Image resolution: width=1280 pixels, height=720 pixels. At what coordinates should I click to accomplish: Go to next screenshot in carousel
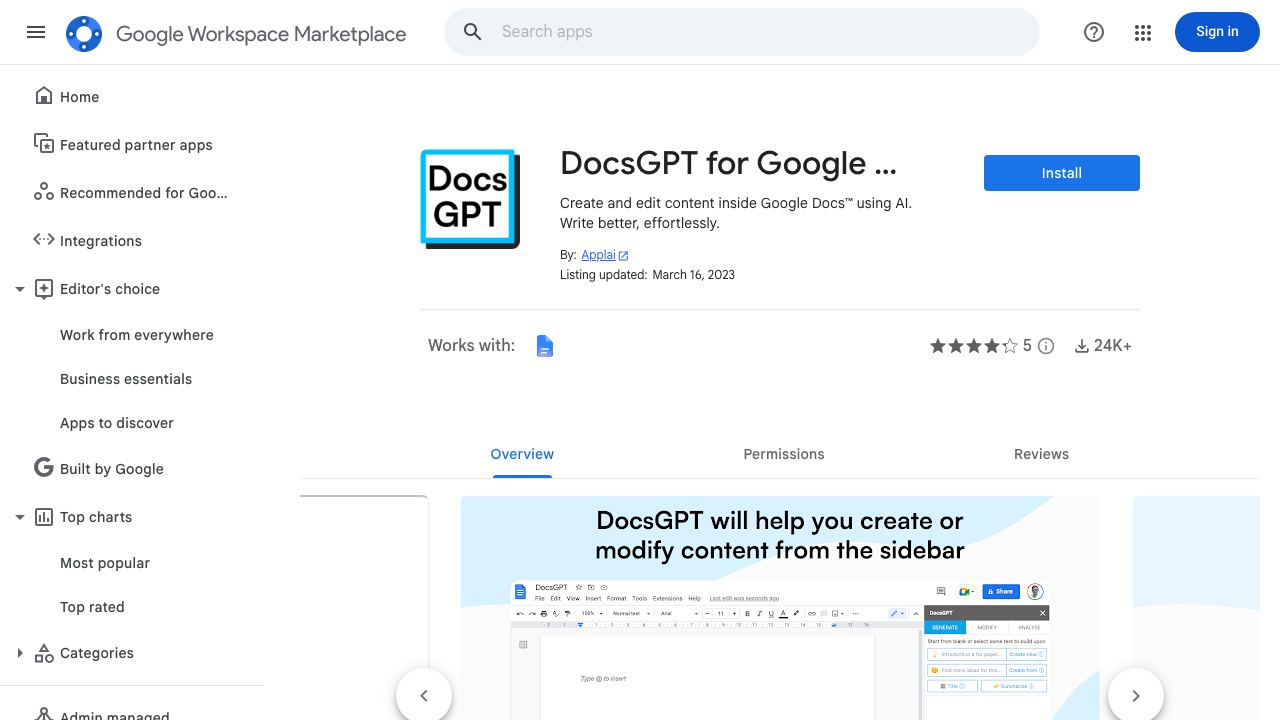click(x=1136, y=695)
